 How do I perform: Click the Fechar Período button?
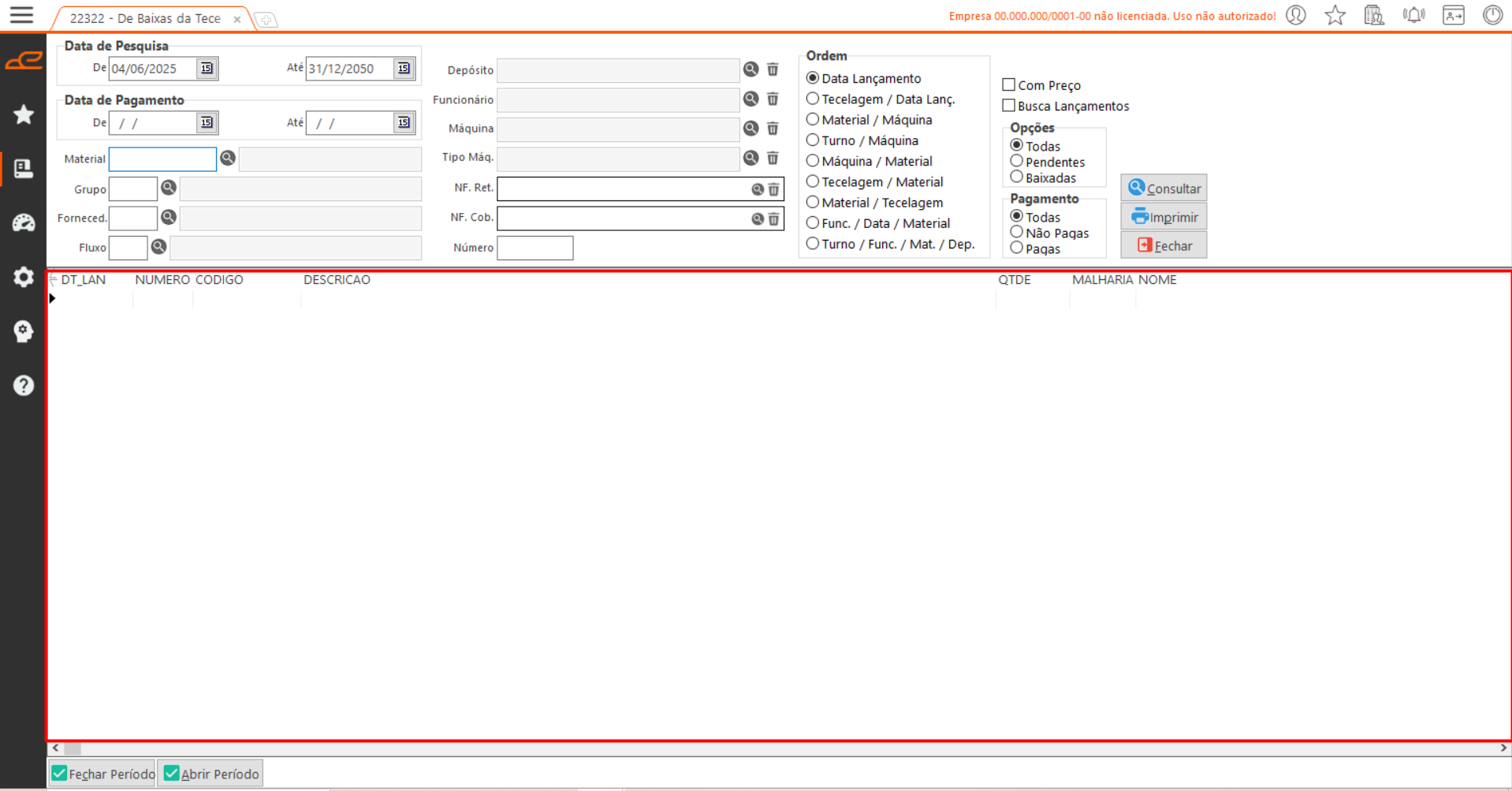pos(103,774)
